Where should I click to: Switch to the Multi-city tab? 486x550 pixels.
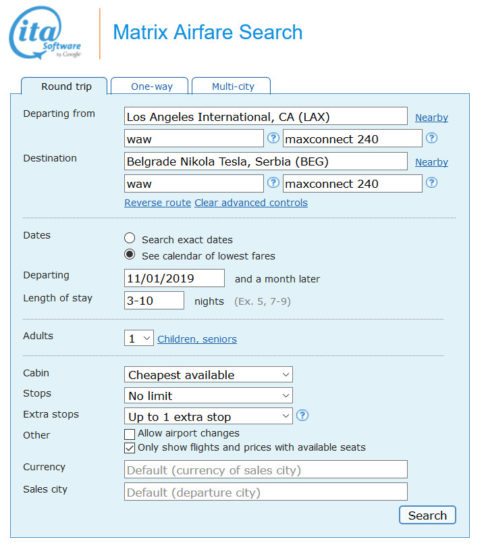pos(232,86)
